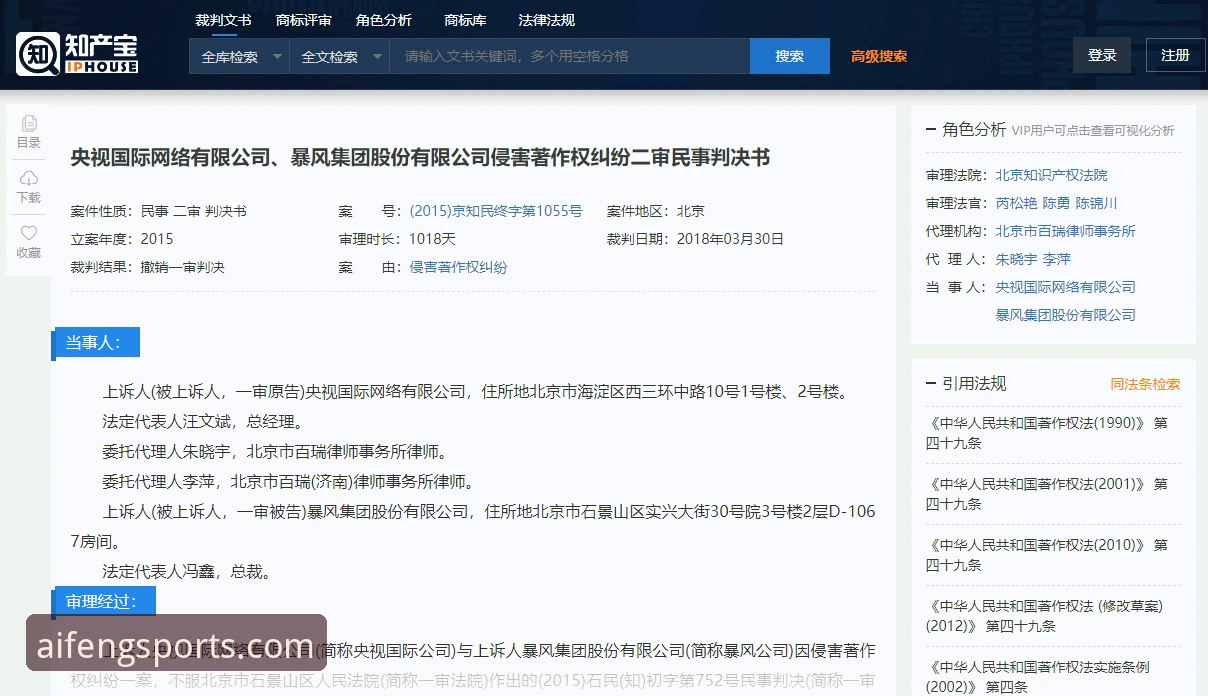Click the 法定代表人汪文斌 line

[202, 421]
